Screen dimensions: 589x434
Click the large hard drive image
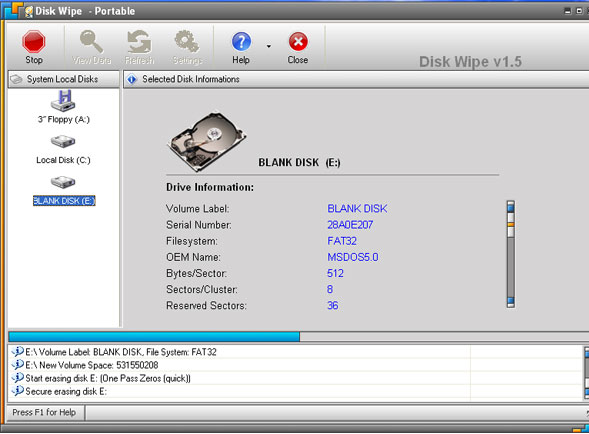pyautogui.click(x=206, y=141)
